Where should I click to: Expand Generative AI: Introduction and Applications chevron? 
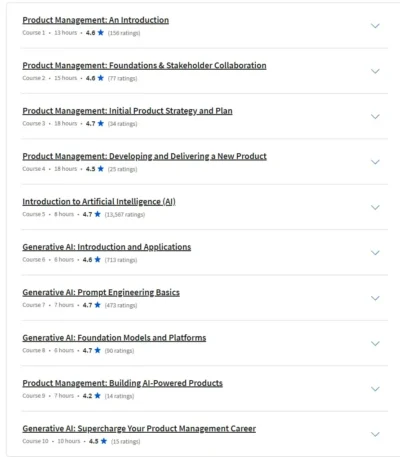pos(375,253)
